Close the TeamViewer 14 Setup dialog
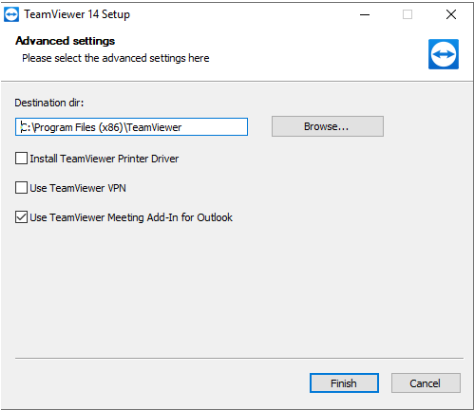The height and width of the screenshot is (411, 476). 451,15
